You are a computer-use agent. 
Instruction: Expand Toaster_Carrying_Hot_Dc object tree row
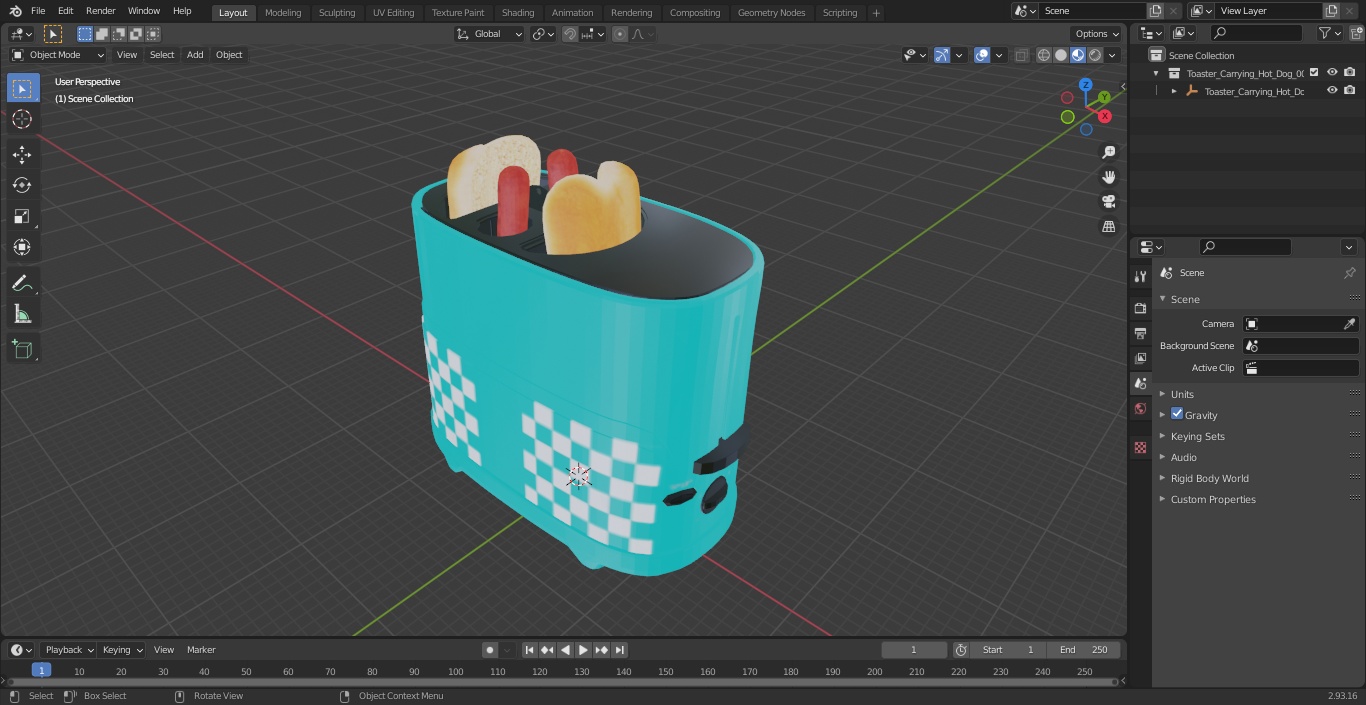tap(1174, 91)
